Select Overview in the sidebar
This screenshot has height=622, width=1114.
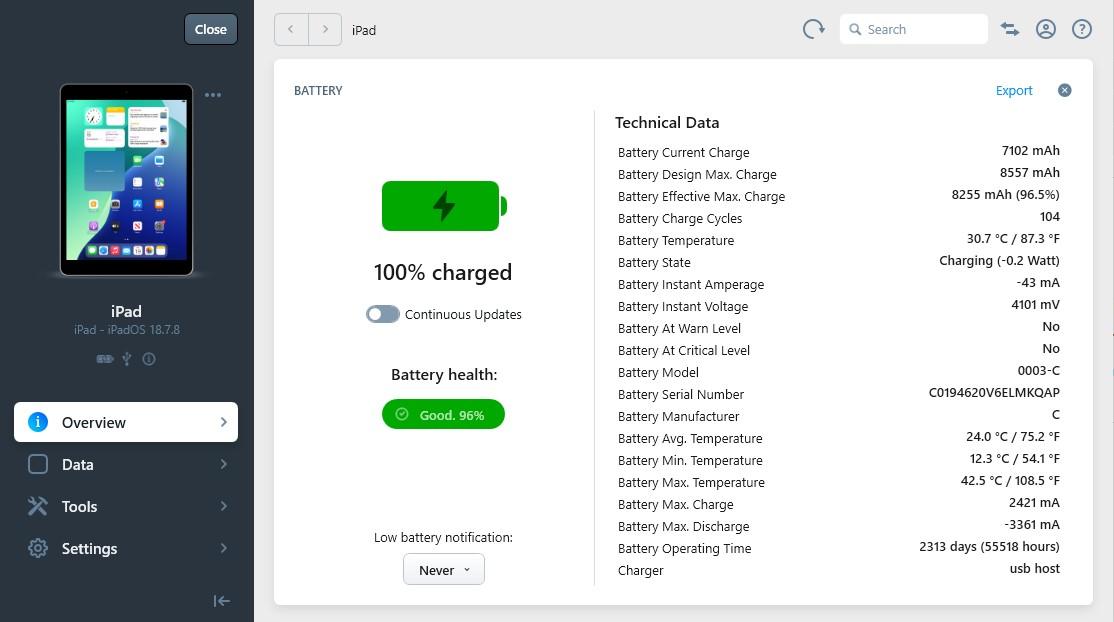coord(126,422)
